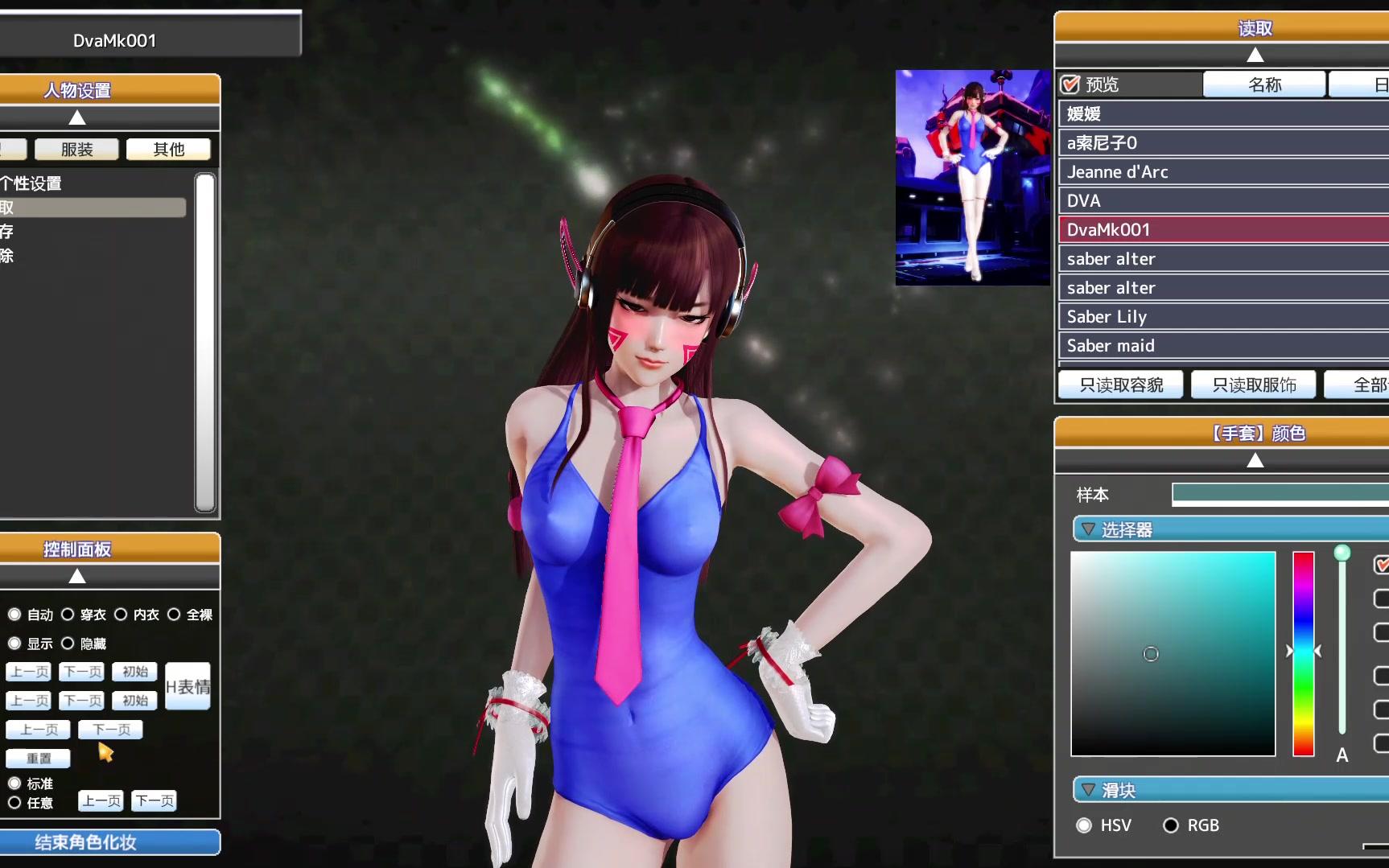Image resolution: width=1389 pixels, height=868 pixels.
Task: Select the 穿衣 radio option
Action: [68, 615]
